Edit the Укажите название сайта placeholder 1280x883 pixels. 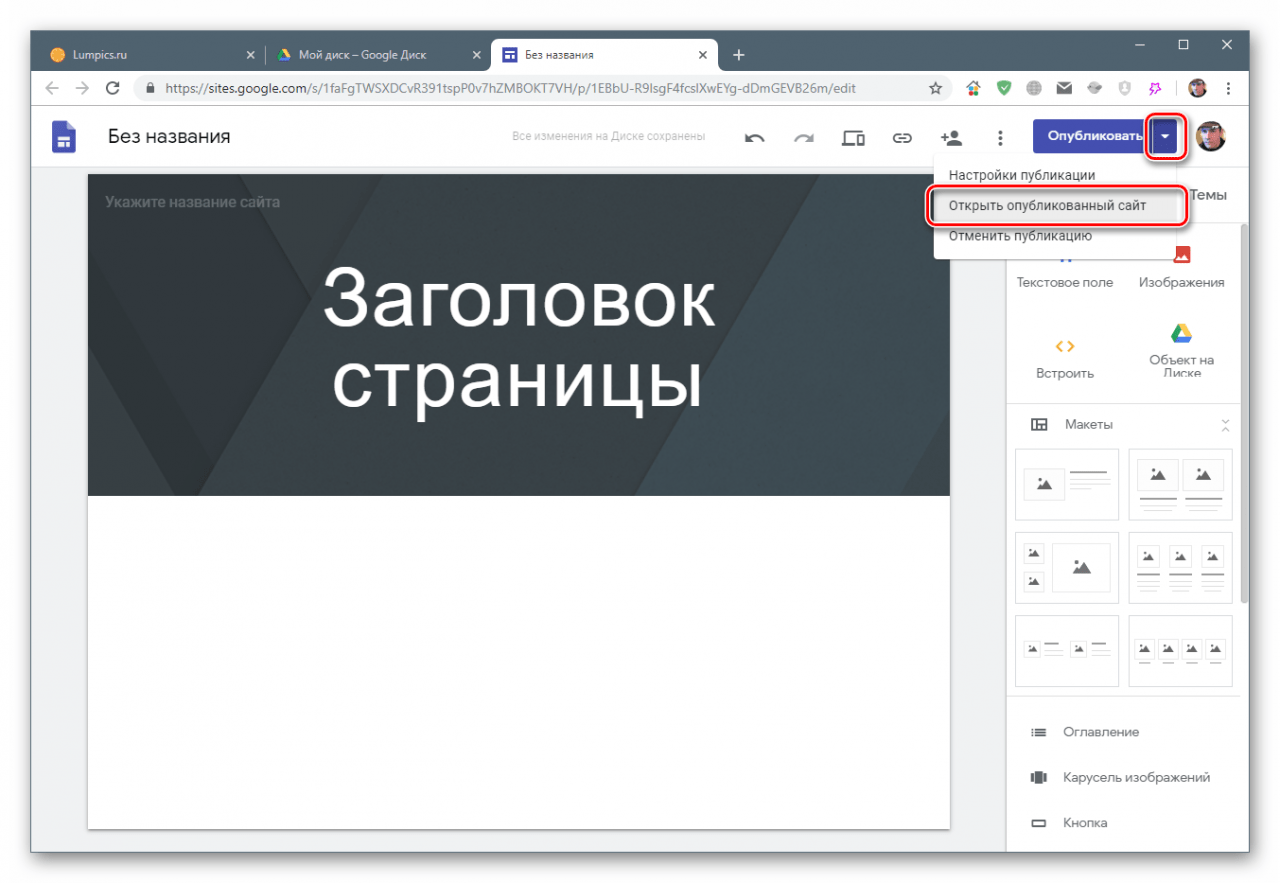[x=192, y=202]
